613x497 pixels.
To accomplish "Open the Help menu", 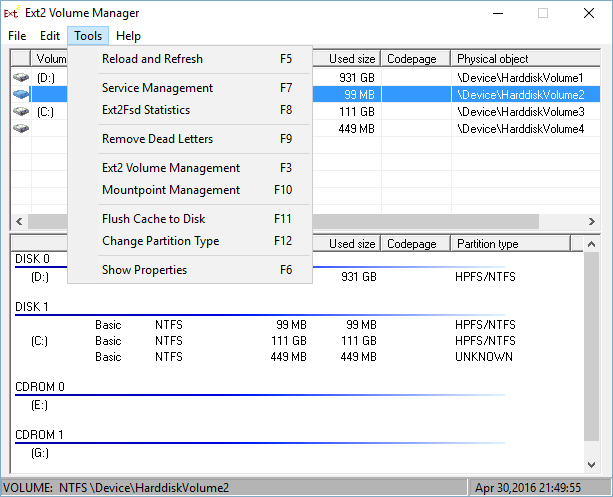I will (x=128, y=36).
